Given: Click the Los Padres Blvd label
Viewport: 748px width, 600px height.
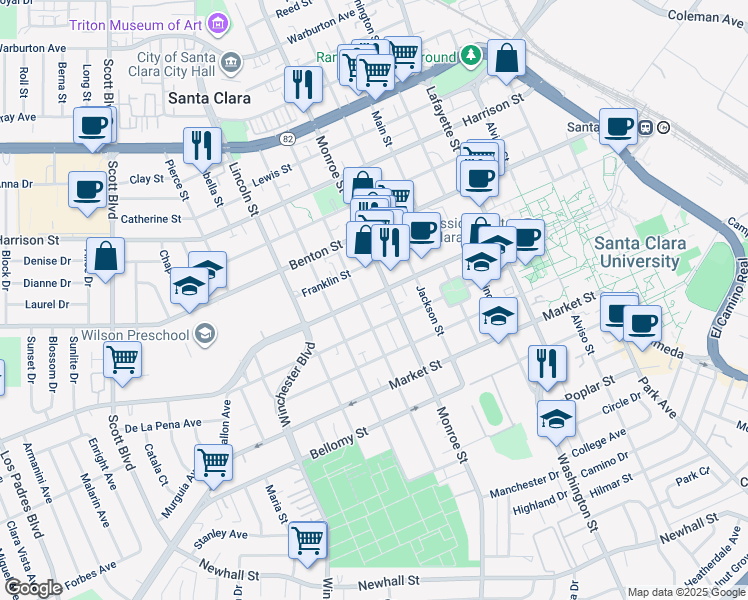Looking at the screenshot, I should coord(22,494).
